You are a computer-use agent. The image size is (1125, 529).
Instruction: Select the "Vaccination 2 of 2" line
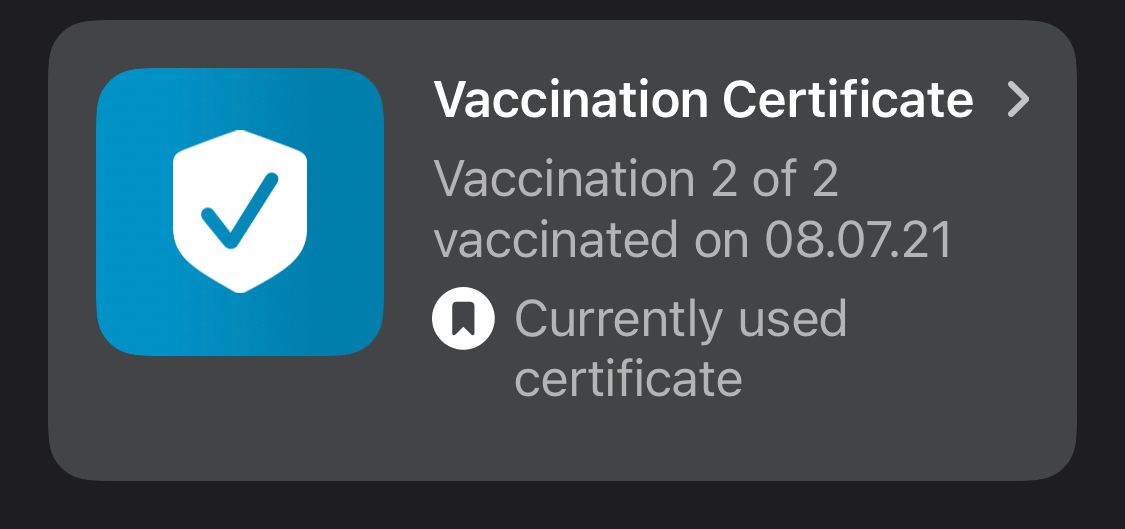click(x=636, y=178)
